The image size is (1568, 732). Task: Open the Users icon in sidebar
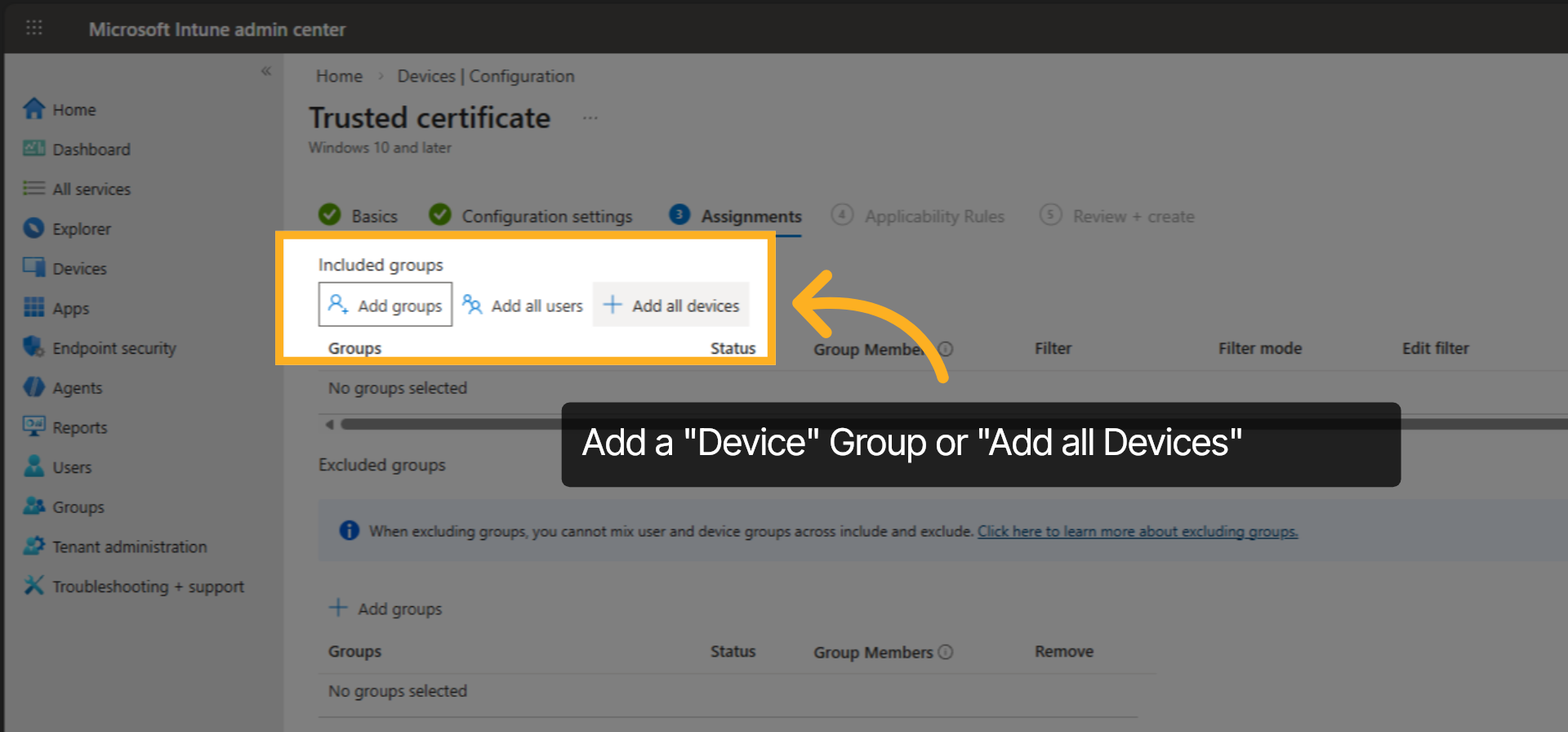[33, 466]
